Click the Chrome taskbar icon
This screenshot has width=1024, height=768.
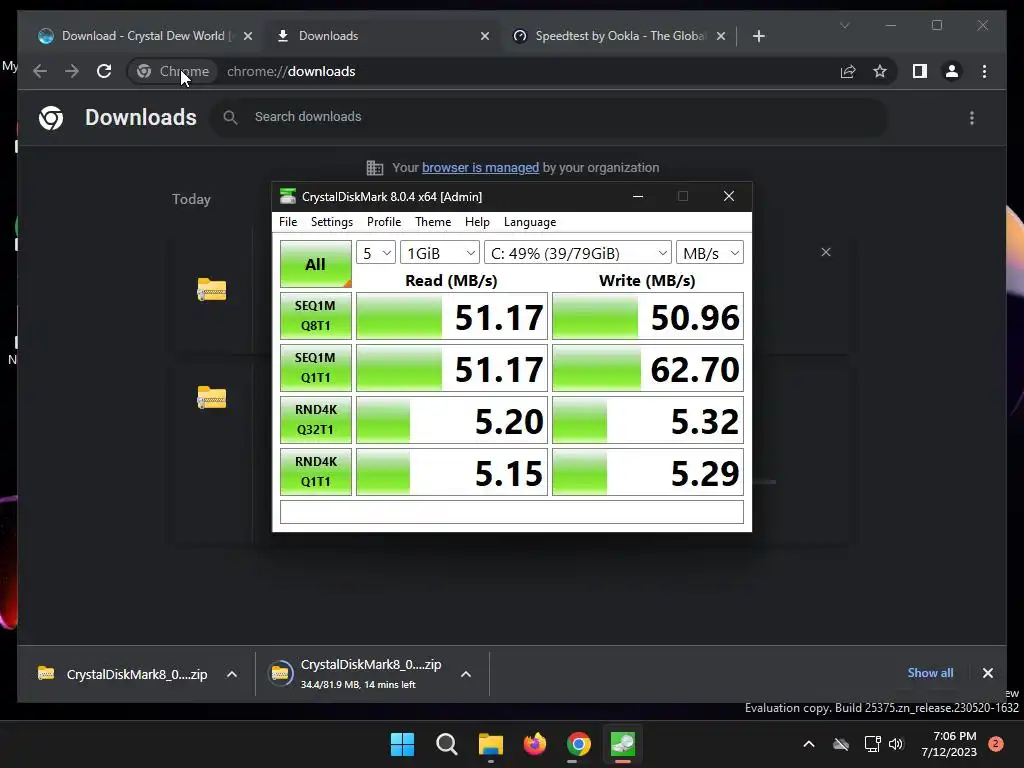tap(579, 744)
